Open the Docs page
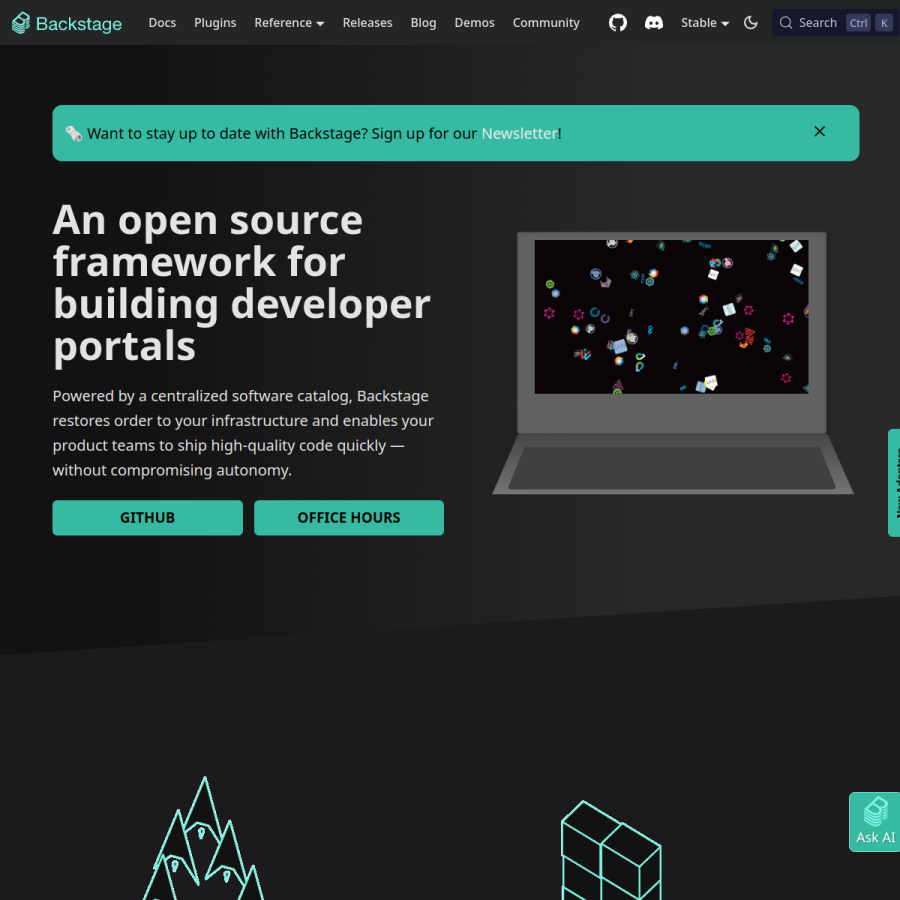 click(162, 22)
